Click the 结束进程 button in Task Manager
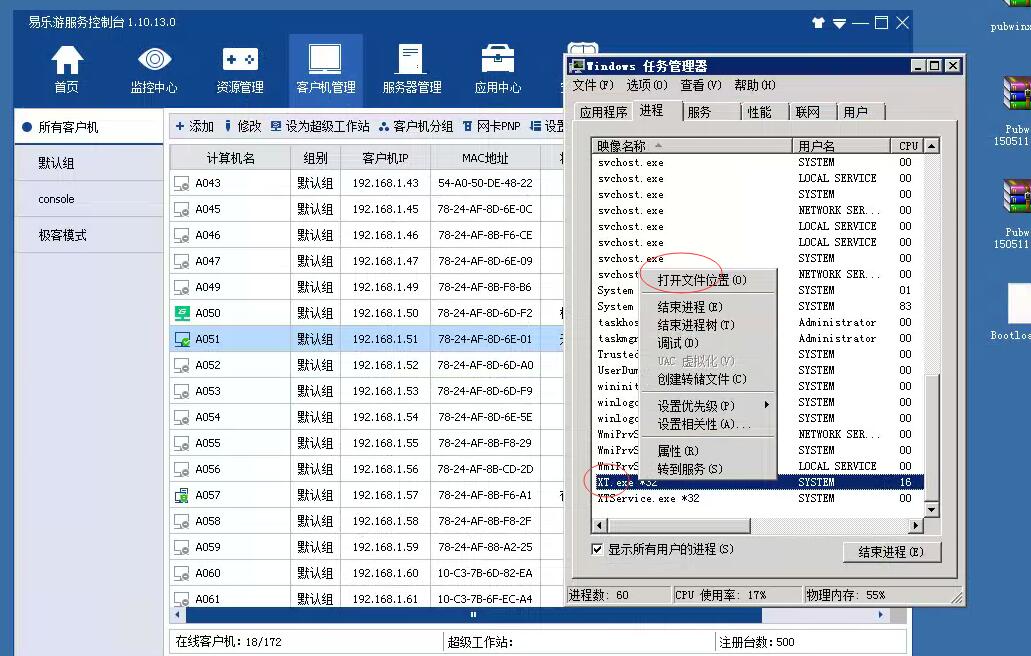This screenshot has height=656, width=1031. [891, 552]
